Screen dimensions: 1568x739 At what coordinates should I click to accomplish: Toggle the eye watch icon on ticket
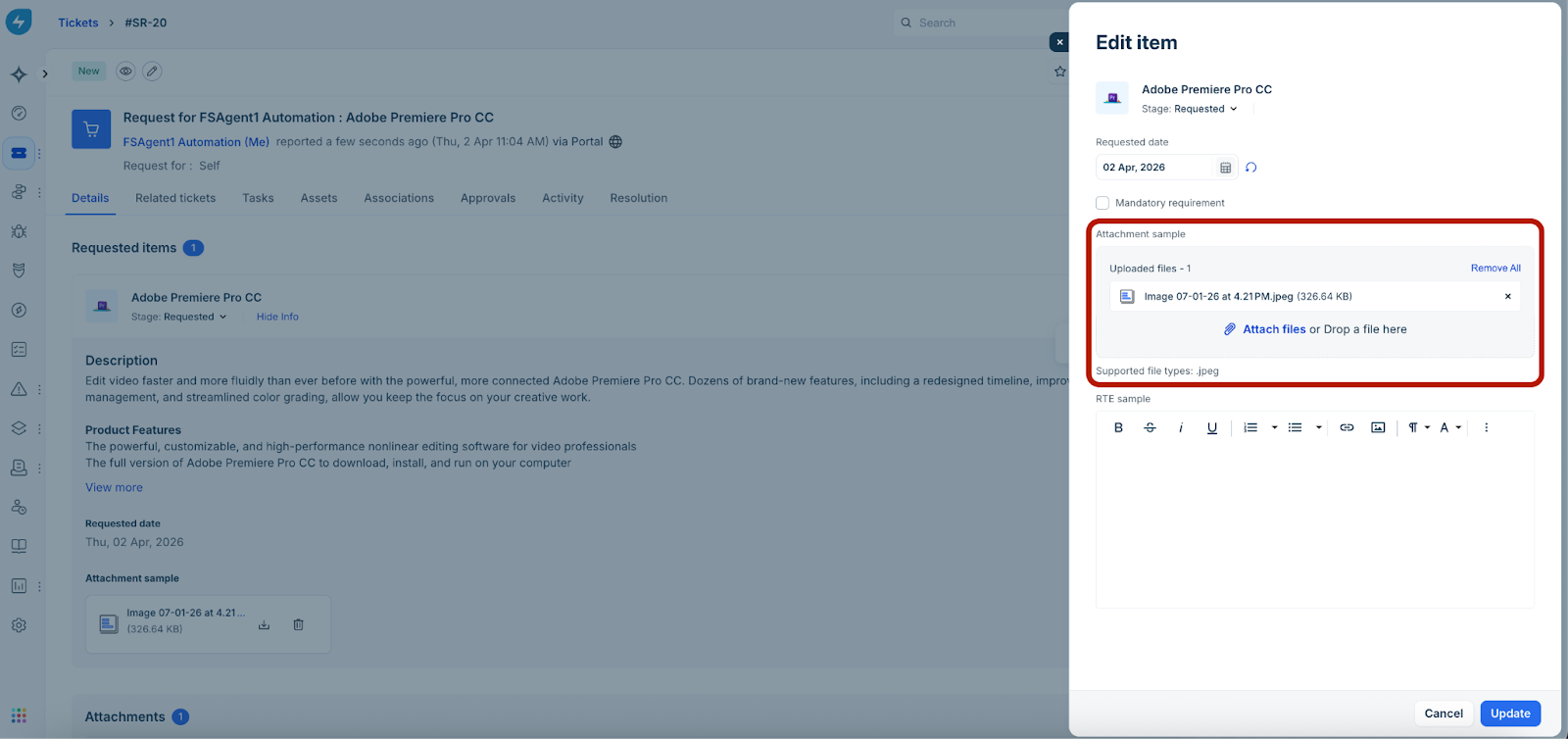coord(125,71)
